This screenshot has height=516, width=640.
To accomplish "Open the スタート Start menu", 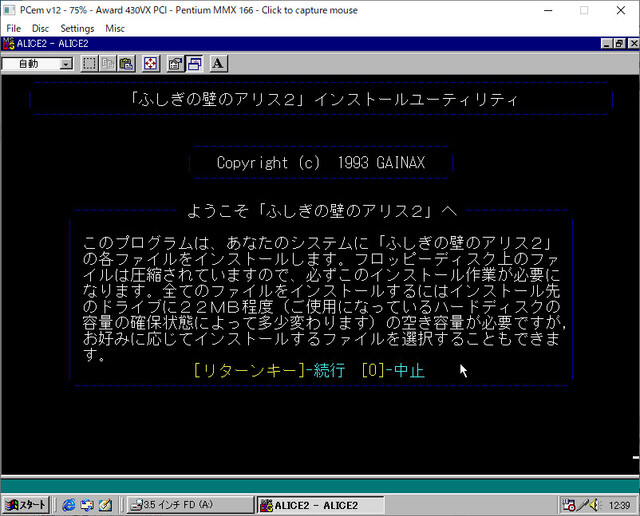I will point(25,505).
